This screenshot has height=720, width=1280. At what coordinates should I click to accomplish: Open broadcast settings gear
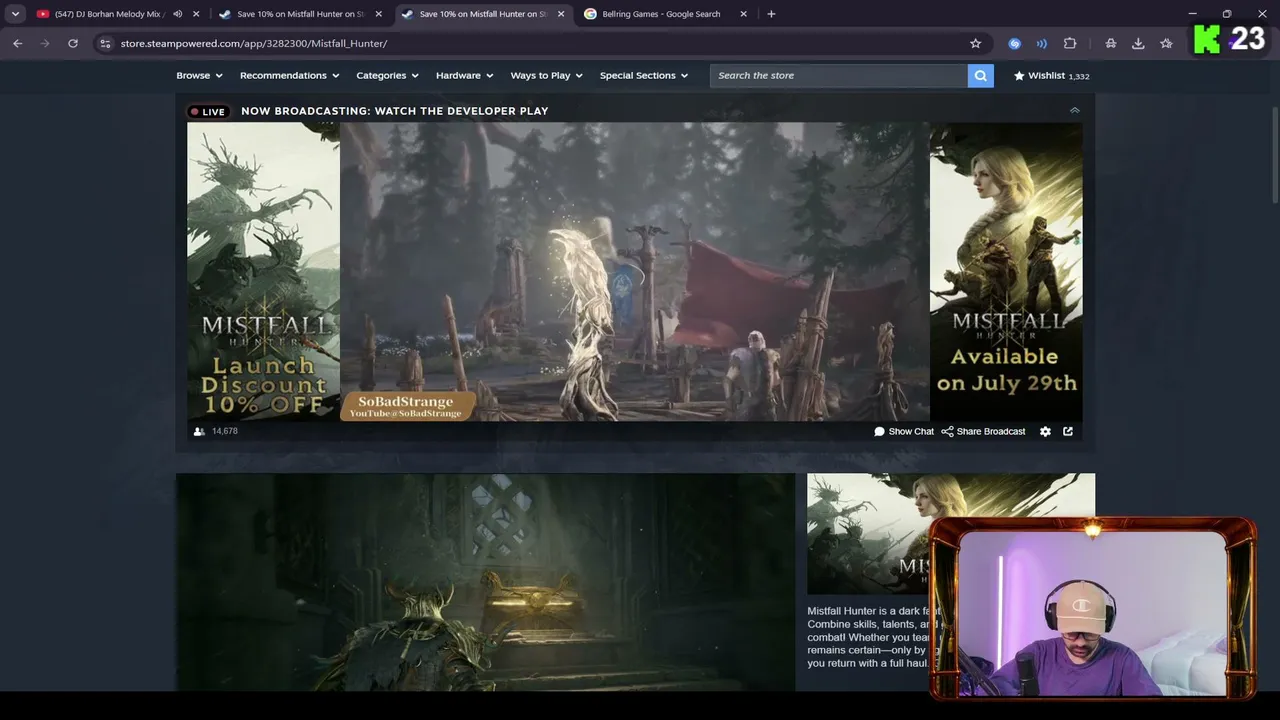click(x=1045, y=431)
